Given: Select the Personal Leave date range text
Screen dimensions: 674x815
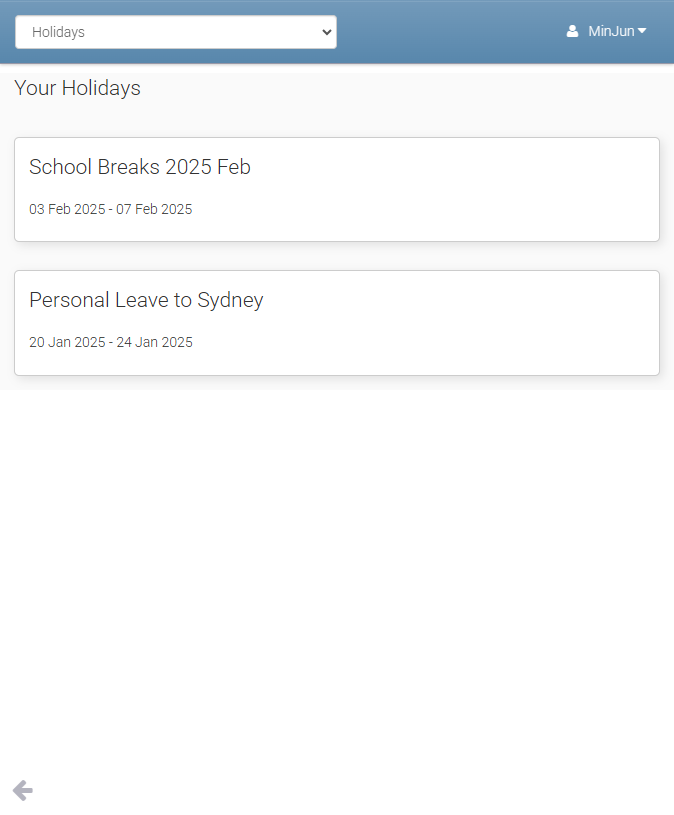Looking at the screenshot, I should [x=110, y=342].
